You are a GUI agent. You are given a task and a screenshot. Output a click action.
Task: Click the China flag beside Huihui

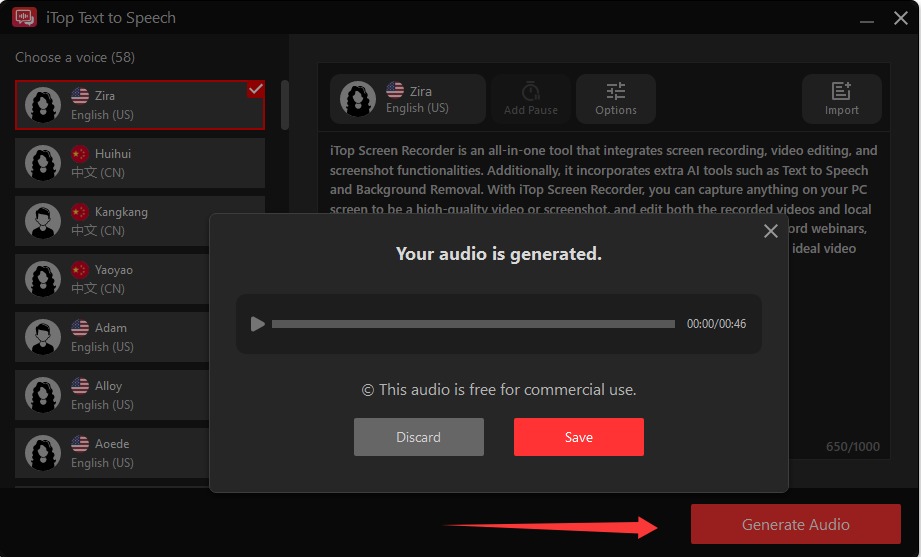[x=80, y=153]
